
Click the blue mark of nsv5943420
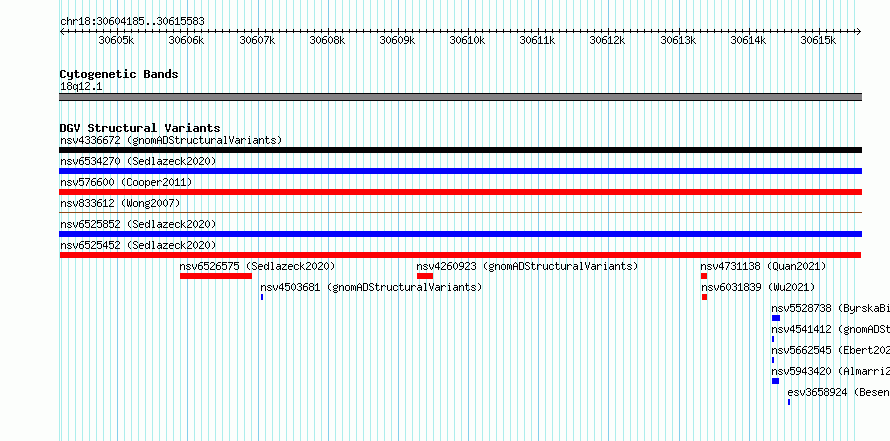tap(775, 381)
